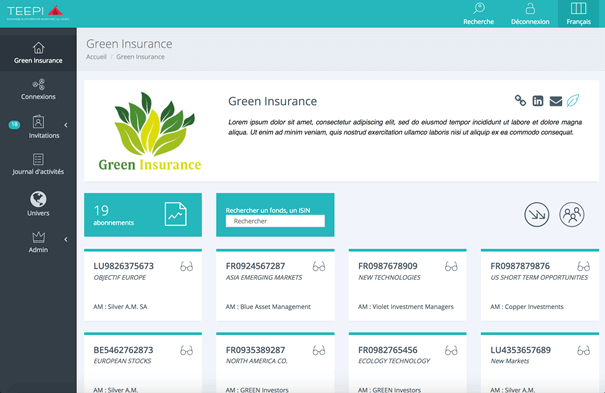
Task: Click glasses icon on FR0987879876 card
Action: tap(583, 266)
